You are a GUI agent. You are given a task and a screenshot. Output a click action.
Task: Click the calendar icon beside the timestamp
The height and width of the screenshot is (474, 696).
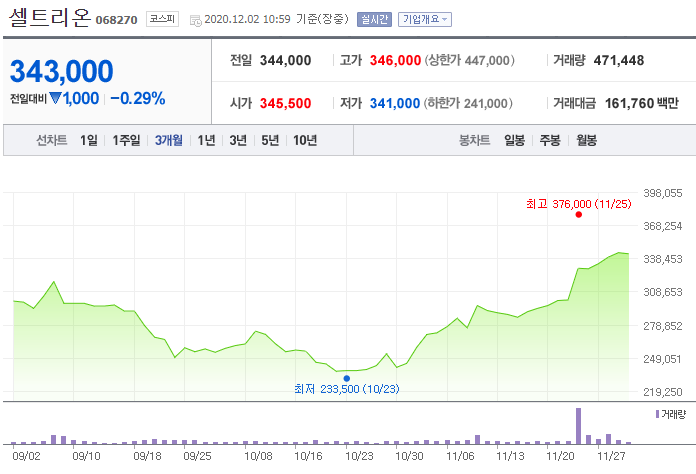pos(195,20)
